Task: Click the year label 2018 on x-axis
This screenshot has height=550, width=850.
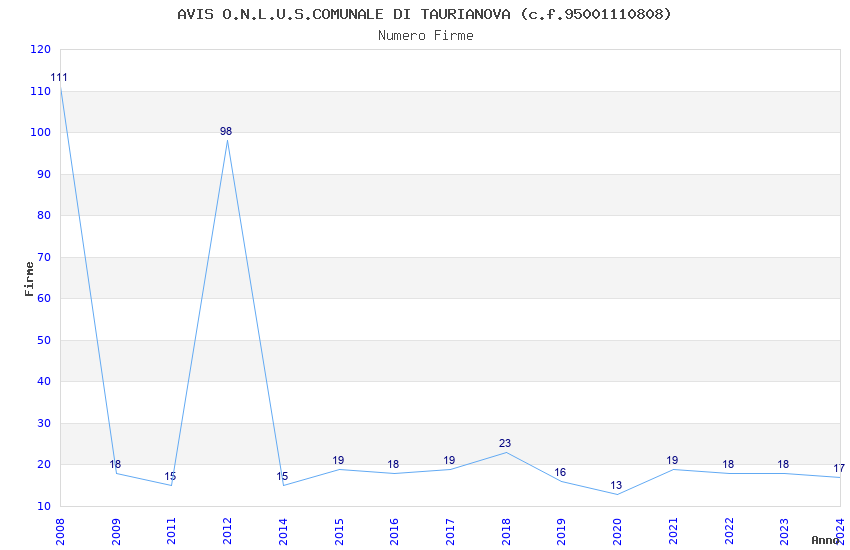Action: click(x=506, y=532)
